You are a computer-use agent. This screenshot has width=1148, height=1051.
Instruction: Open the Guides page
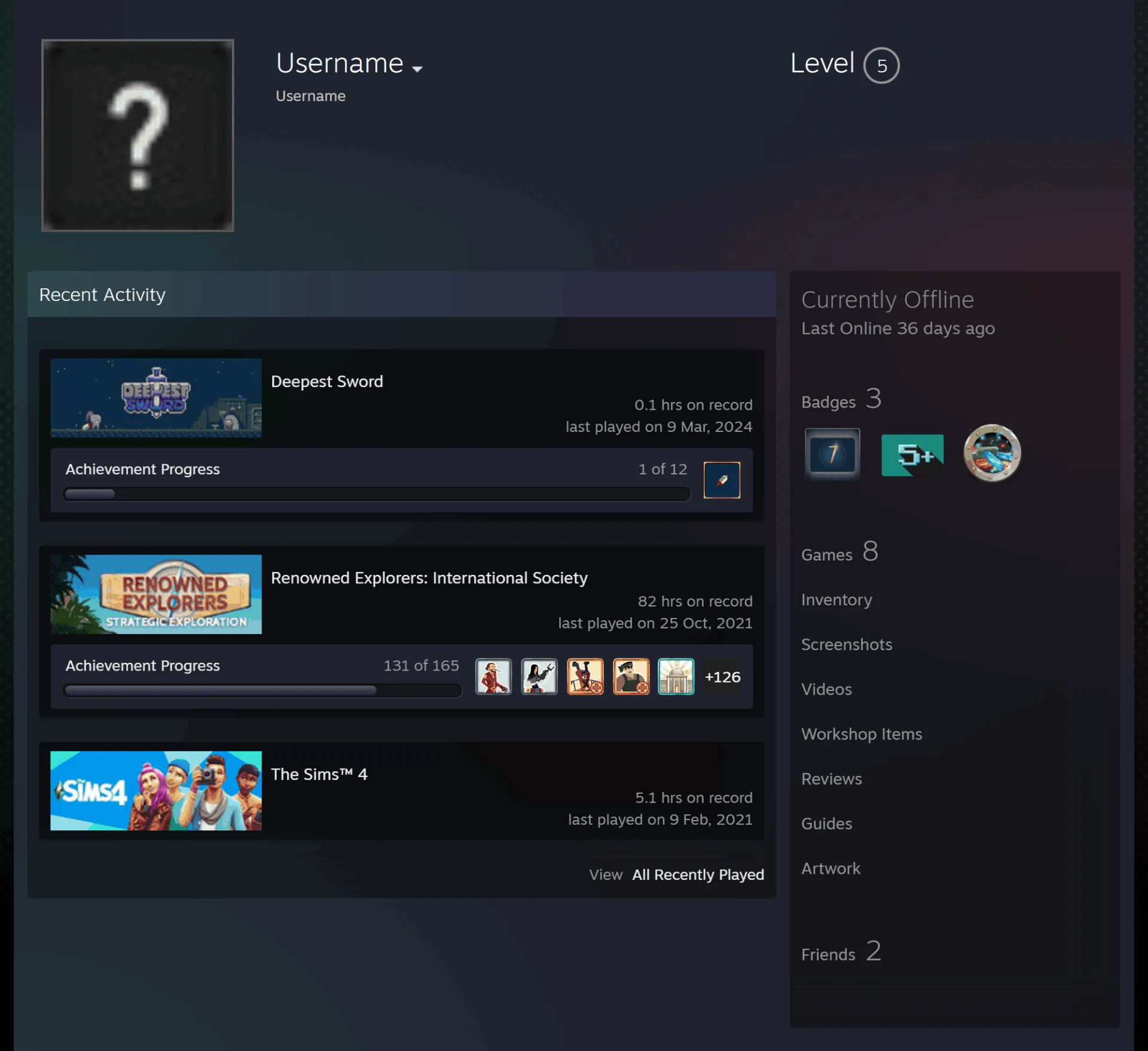point(826,824)
